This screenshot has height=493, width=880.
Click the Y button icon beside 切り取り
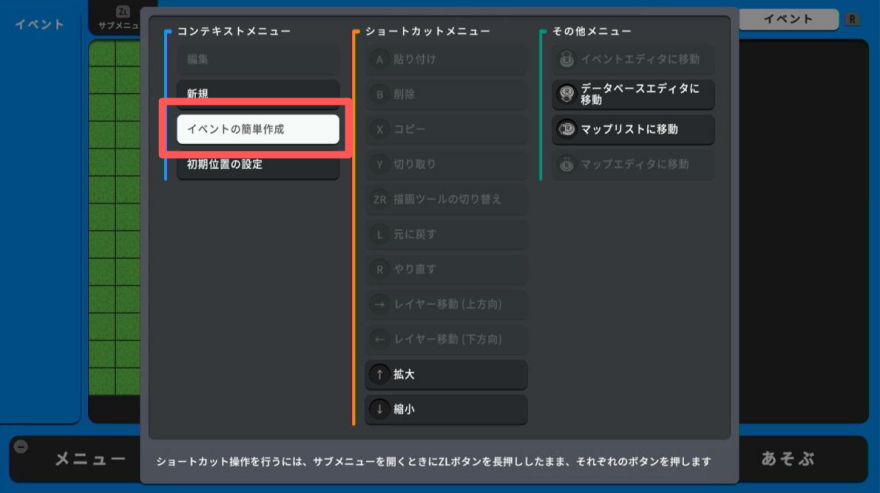379,165
